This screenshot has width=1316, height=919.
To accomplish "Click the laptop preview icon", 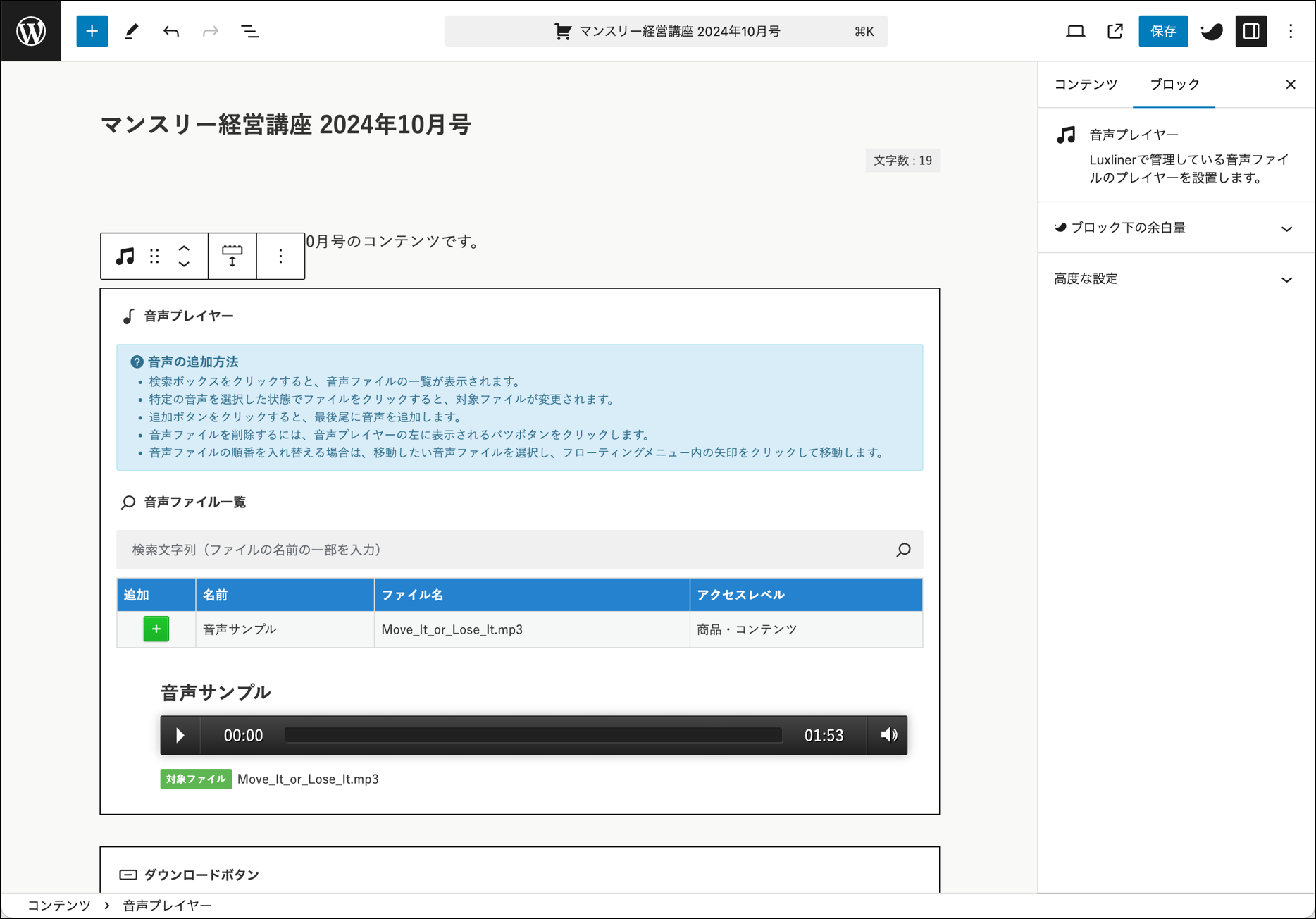I will (1075, 31).
